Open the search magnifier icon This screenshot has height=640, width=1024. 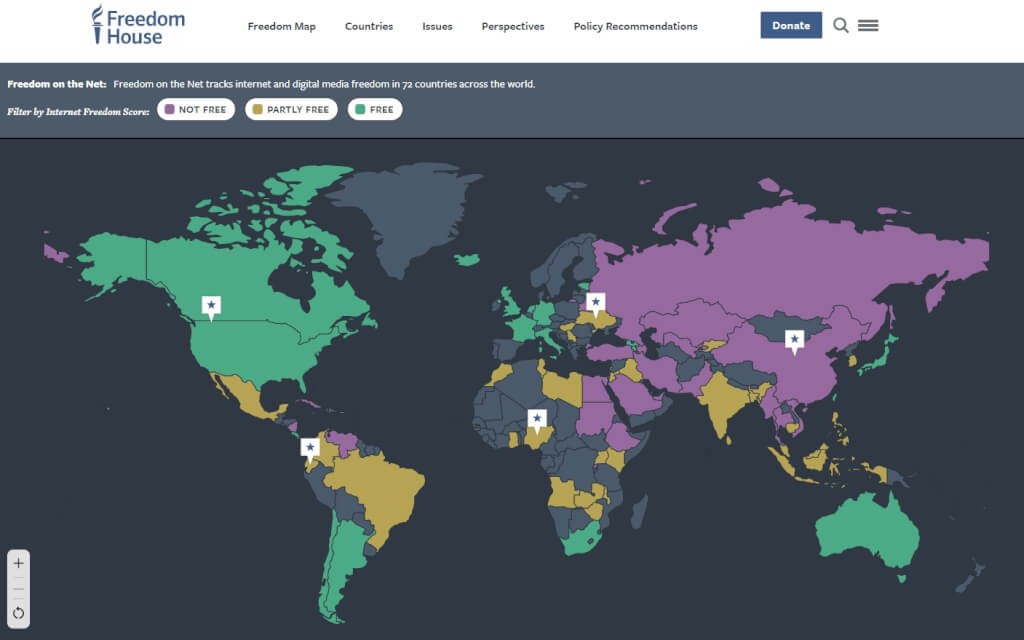841,26
